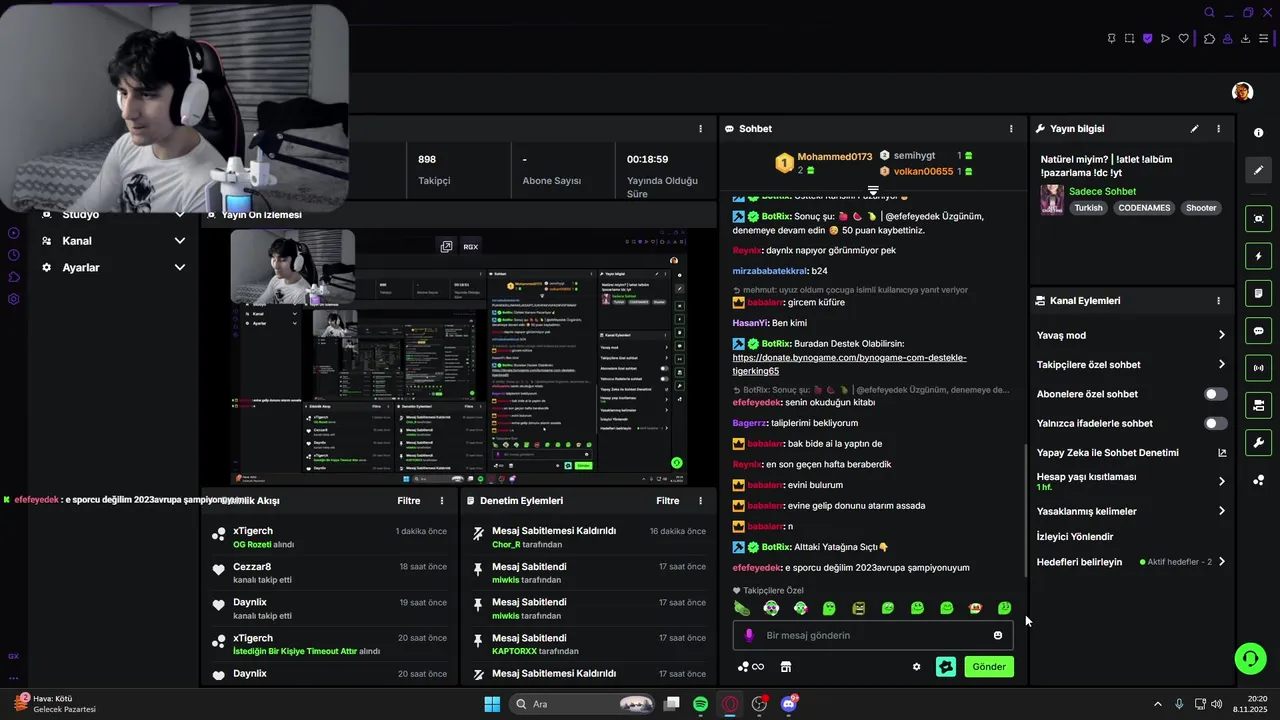
Task: Open Yapay Zeka ile Sohbet Denetimi
Action: [1131, 453]
